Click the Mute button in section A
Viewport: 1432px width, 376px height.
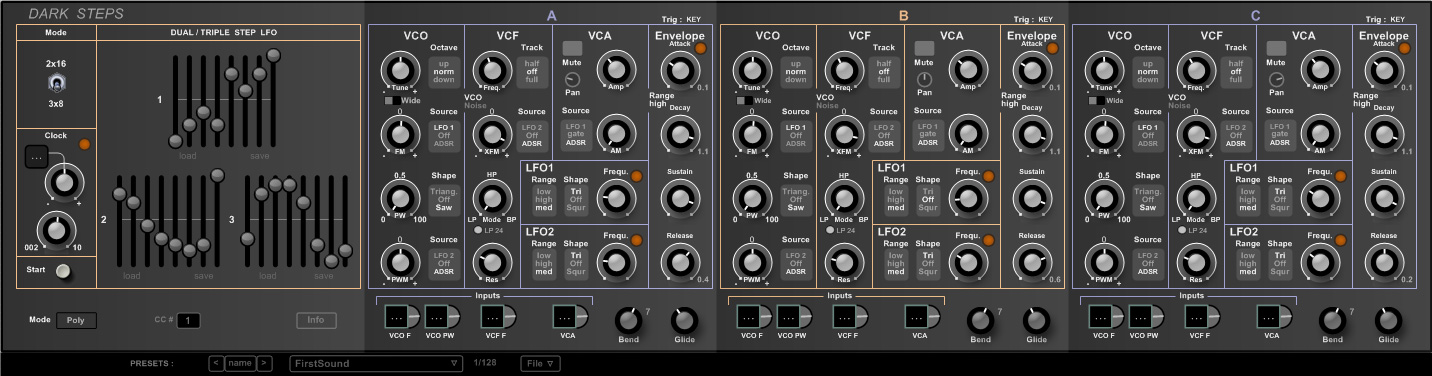573,48
